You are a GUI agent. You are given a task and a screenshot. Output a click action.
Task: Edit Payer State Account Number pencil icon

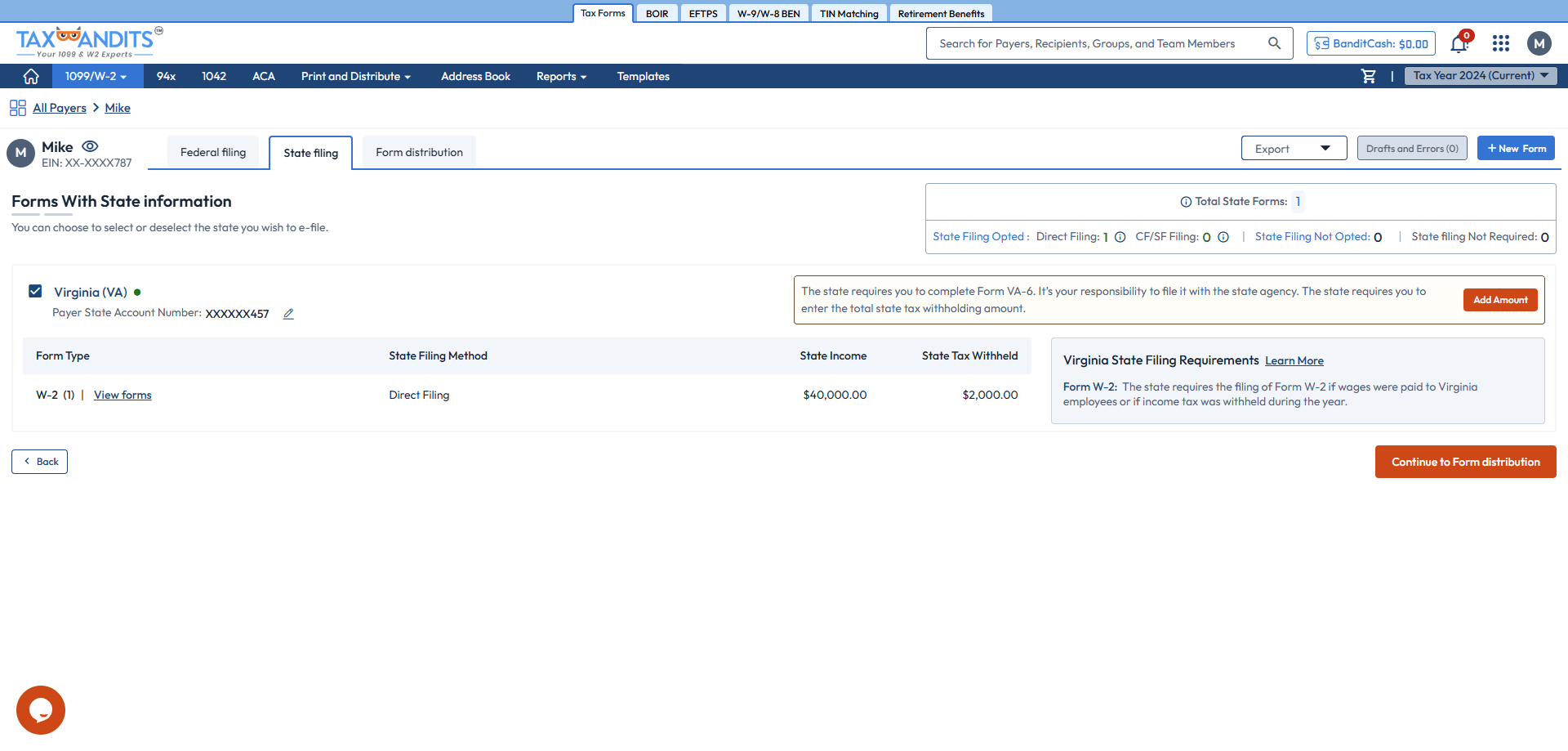pyautogui.click(x=288, y=314)
